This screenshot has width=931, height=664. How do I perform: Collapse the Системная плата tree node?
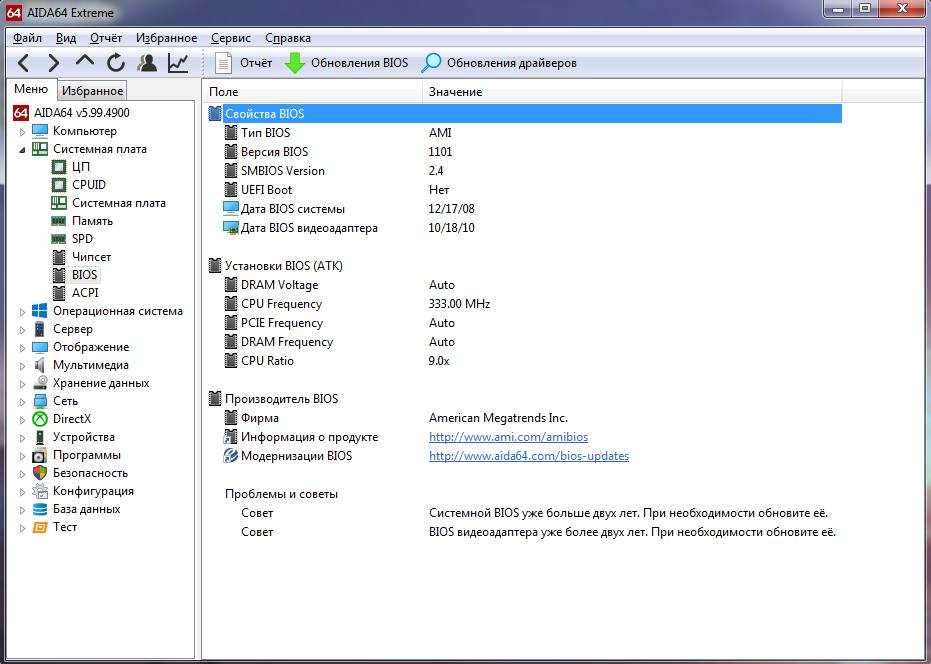coord(23,149)
